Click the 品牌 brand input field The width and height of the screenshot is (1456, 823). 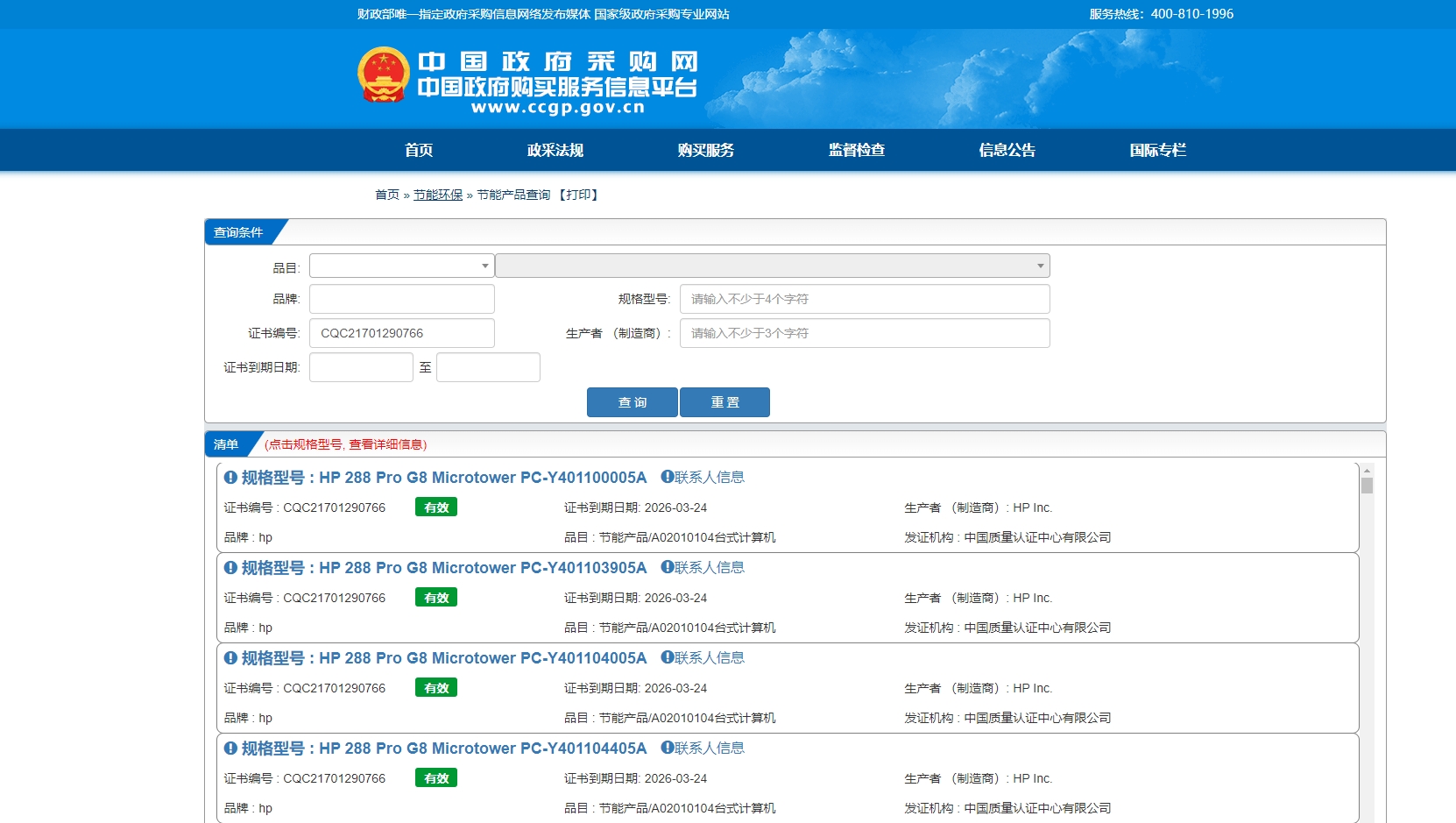pos(402,299)
